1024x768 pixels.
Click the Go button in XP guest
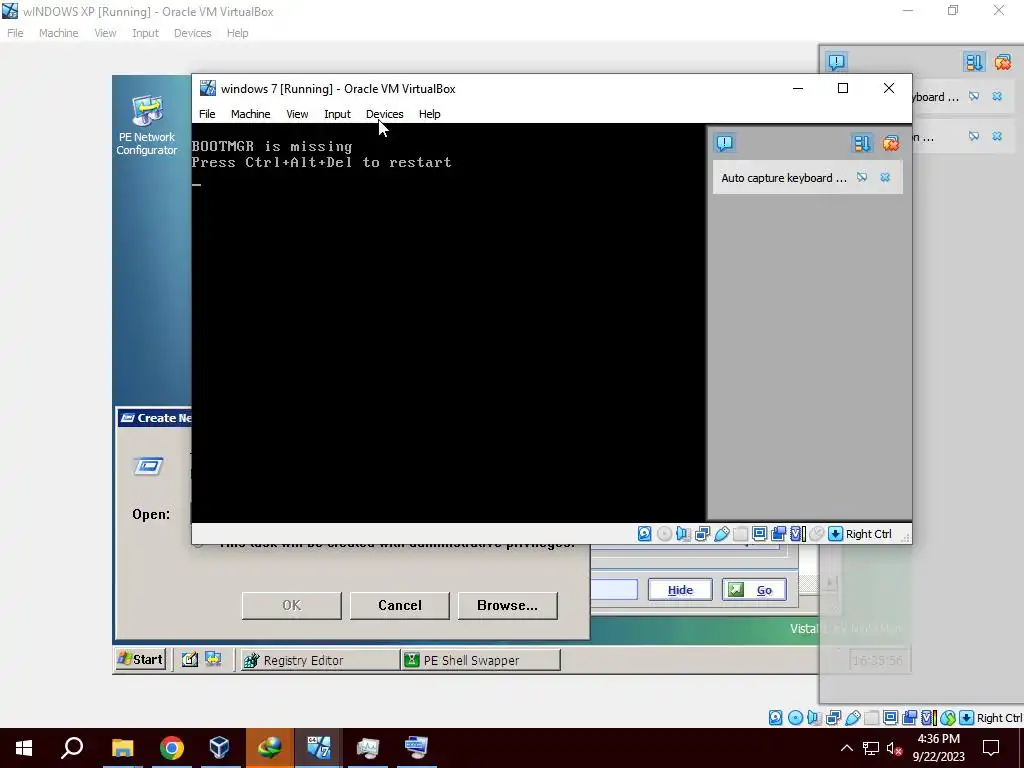[x=754, y=590]
